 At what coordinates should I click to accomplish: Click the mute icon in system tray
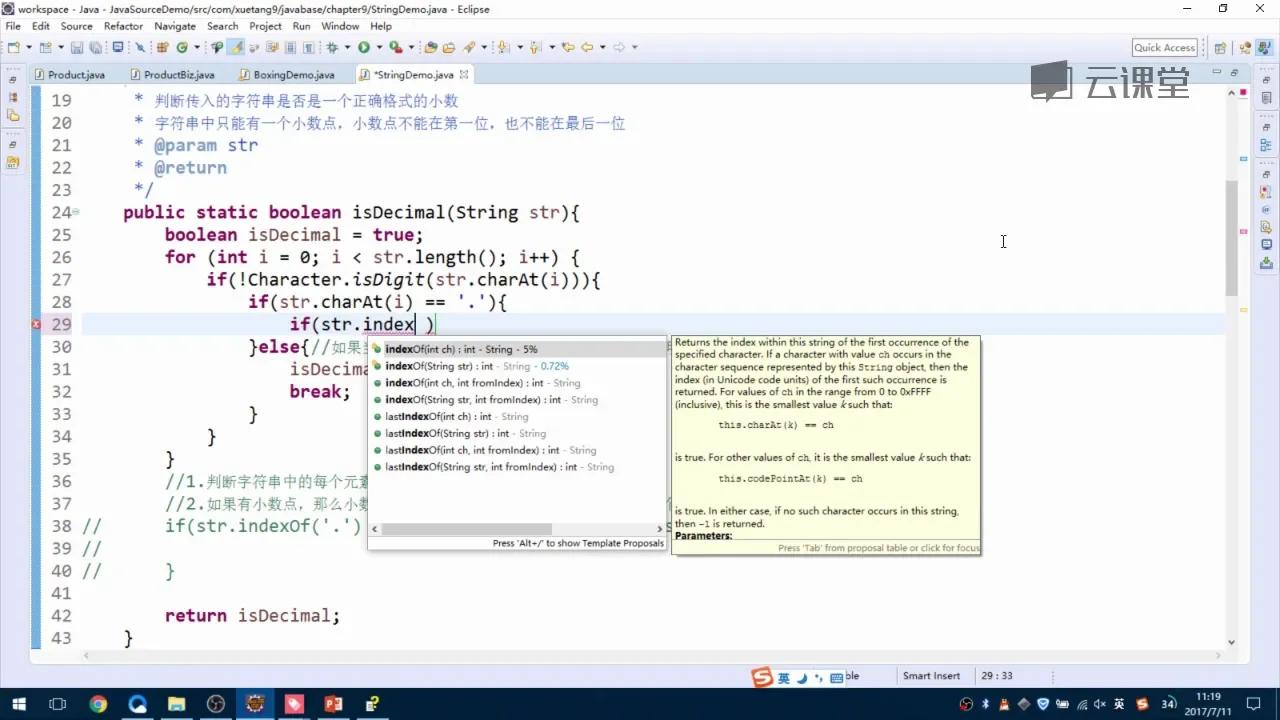[x=1098, y=704]
